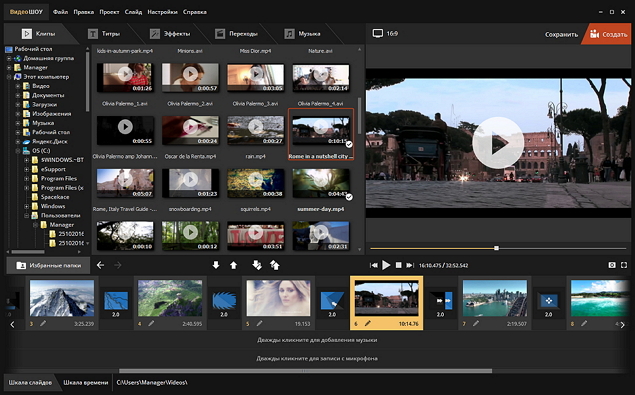
Task: Play the preview with small play button
Action: tap(386, 265)
